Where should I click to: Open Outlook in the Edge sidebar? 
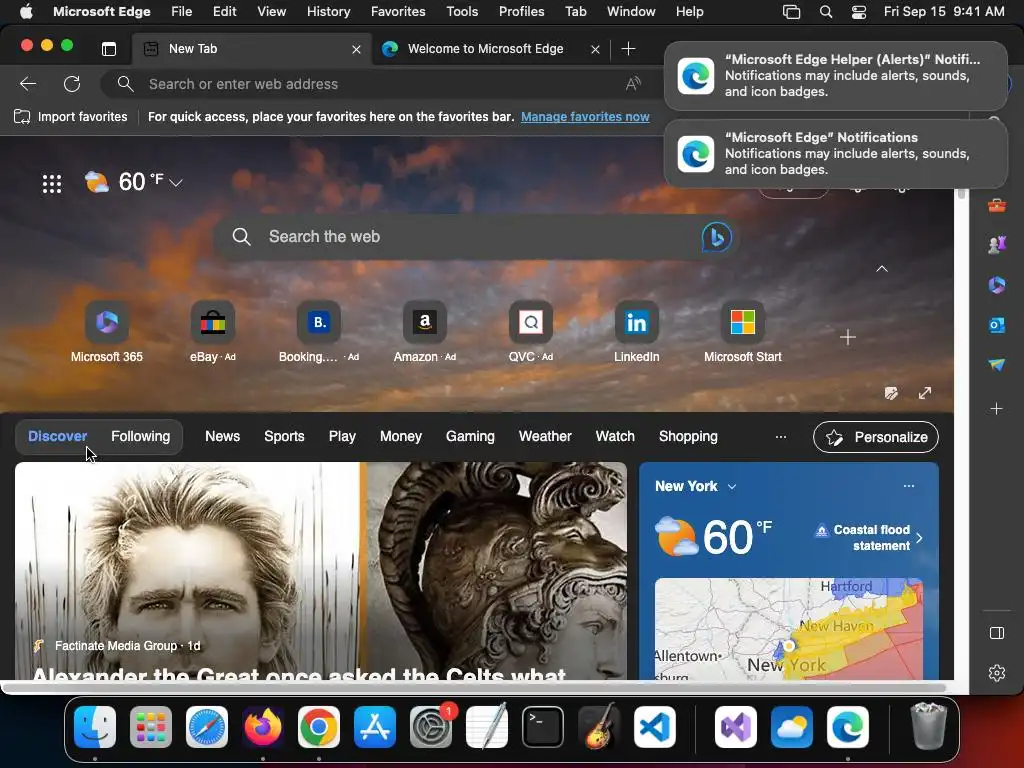coord(997,325)
